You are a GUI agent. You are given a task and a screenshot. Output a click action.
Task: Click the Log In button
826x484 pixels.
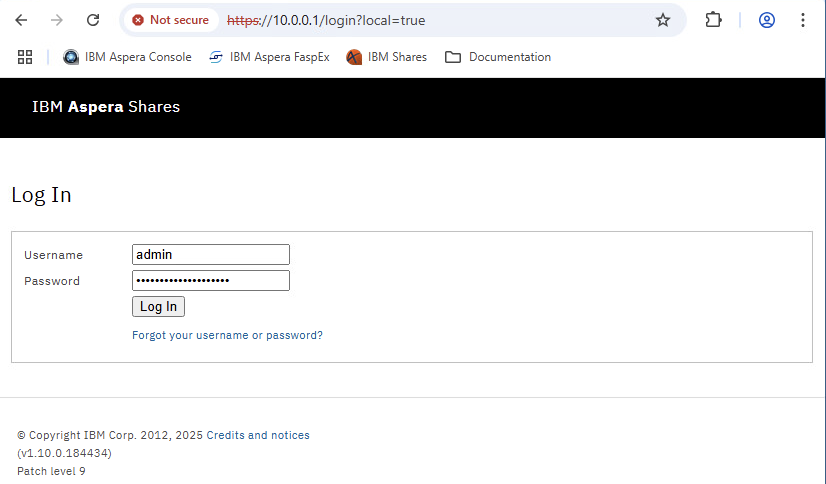coord(158,307)
